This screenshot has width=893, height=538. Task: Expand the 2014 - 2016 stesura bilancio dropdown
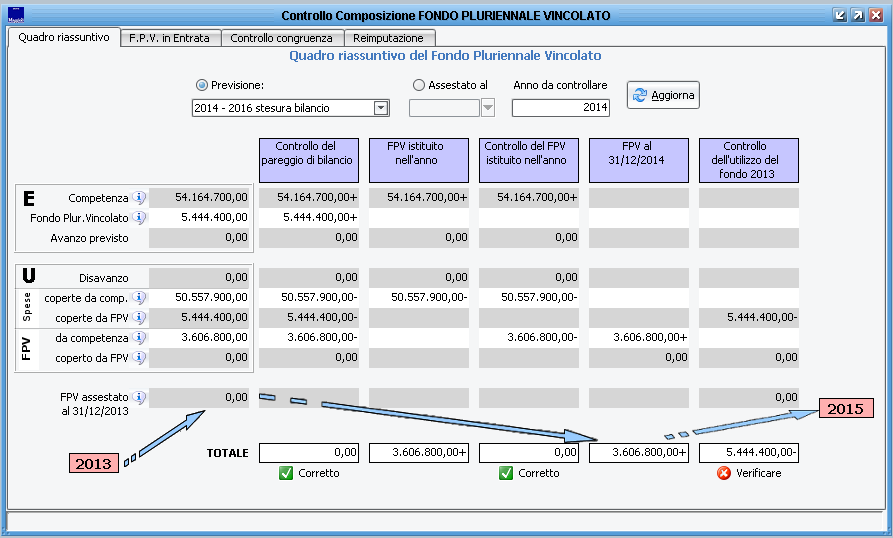[x=380, y=108]
